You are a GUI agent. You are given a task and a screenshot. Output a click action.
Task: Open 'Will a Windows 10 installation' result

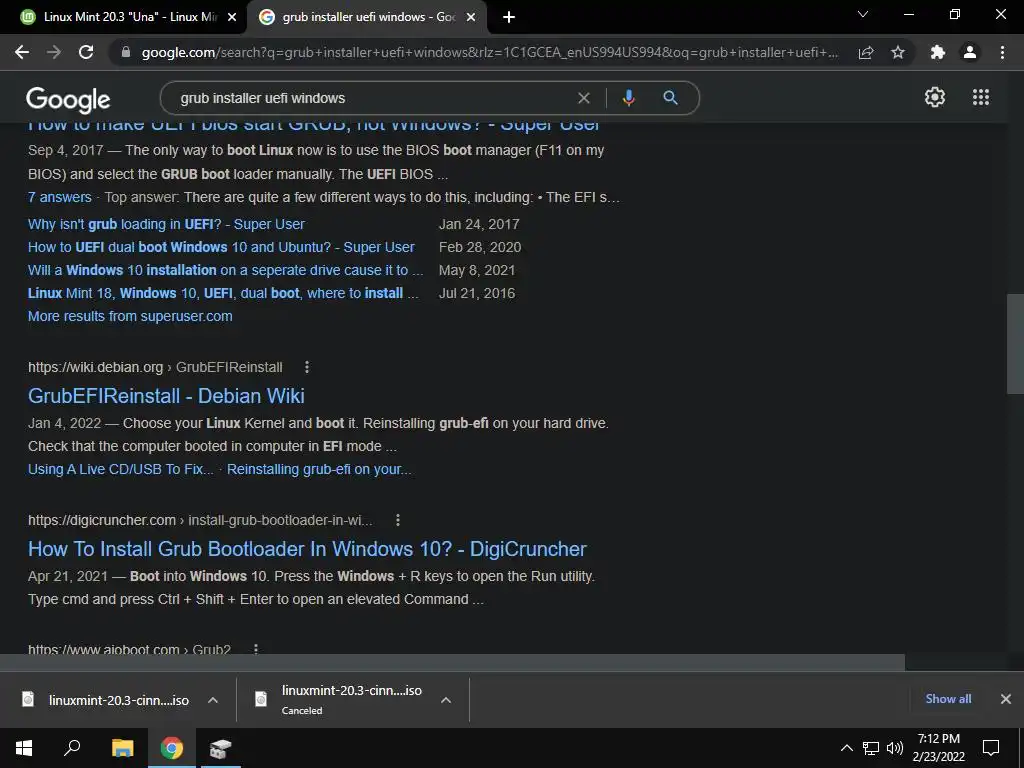pos(225,270)
